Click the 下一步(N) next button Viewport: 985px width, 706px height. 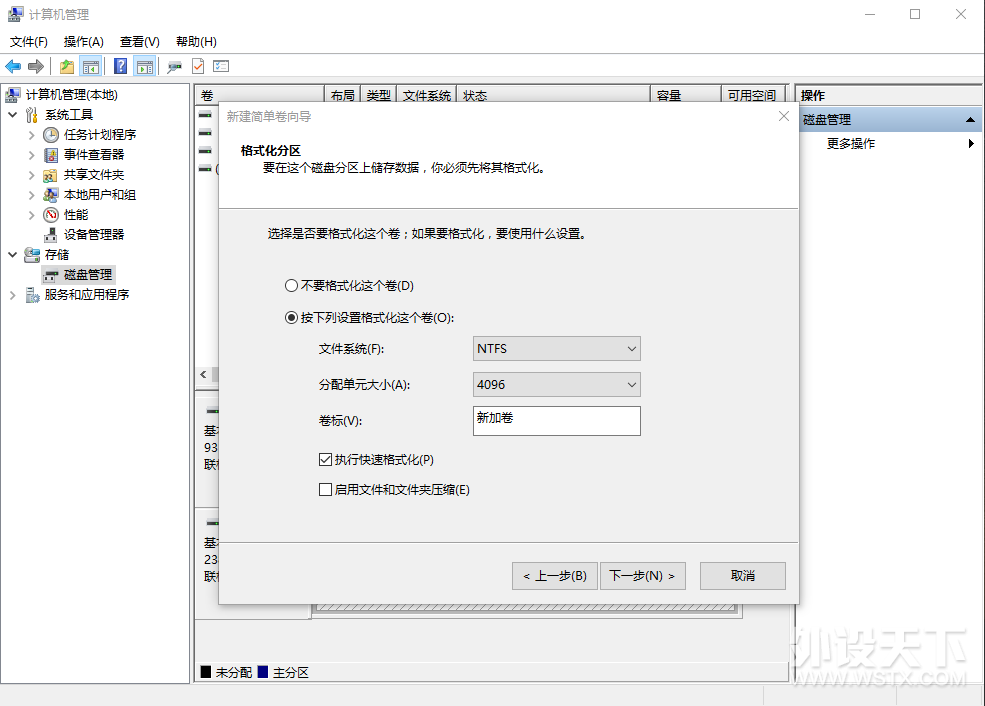643,576
